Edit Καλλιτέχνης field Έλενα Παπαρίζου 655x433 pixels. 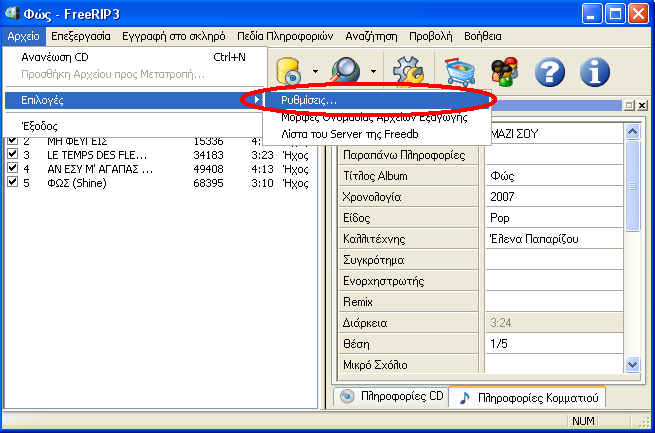click(554, 239)
